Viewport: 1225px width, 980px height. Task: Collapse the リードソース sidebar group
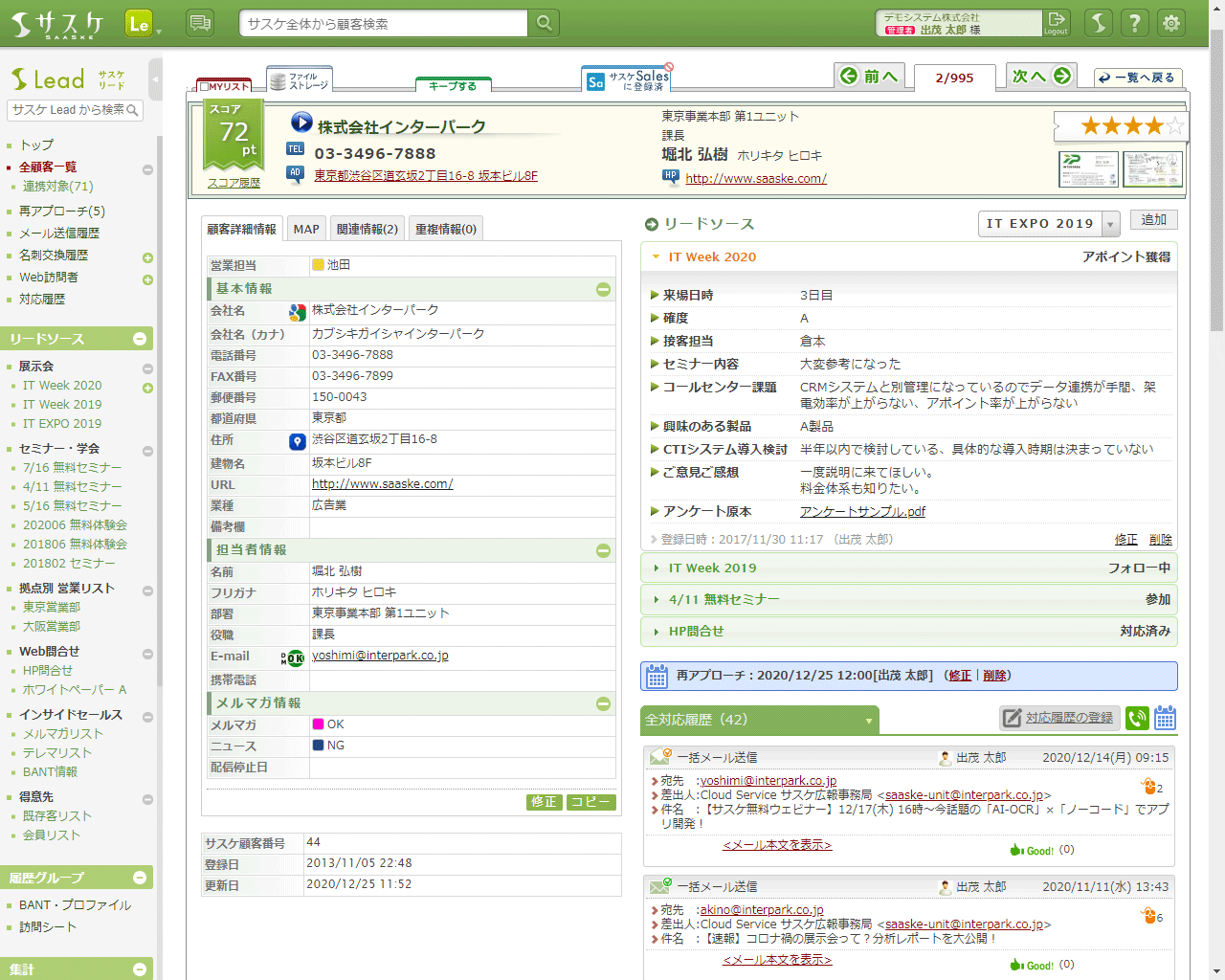click(140, 339)
